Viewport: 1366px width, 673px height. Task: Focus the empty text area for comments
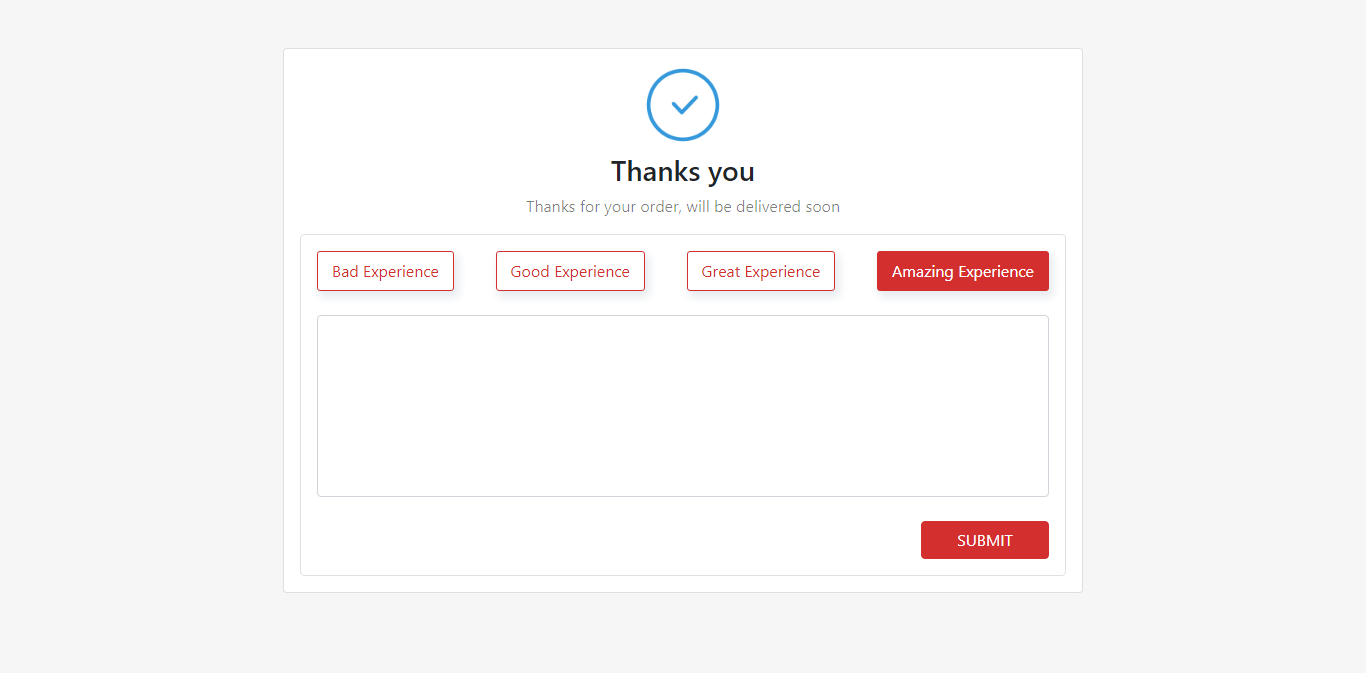pyautogui.click(x=682, y=405)
